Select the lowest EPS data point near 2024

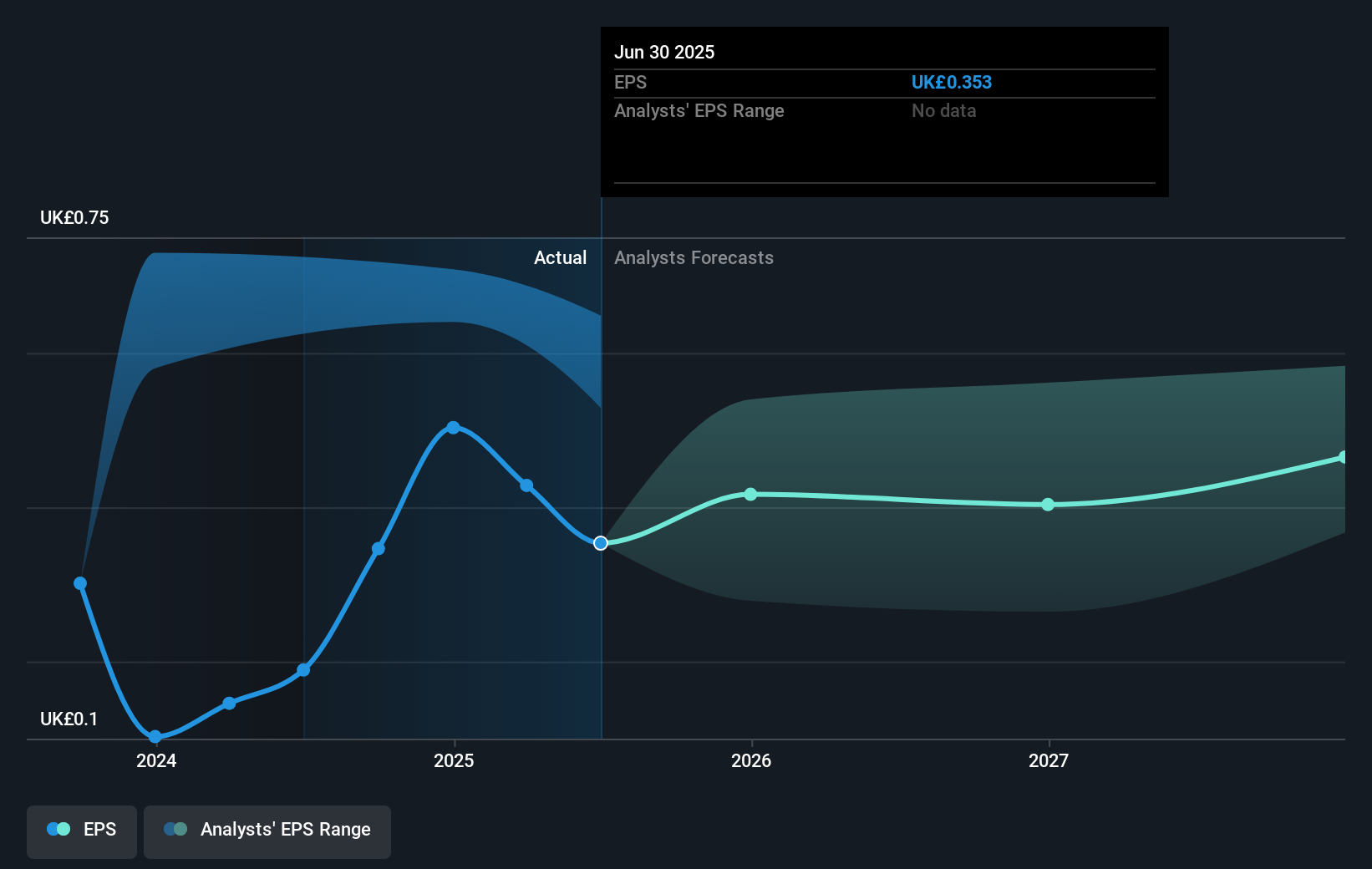[155, 737]
